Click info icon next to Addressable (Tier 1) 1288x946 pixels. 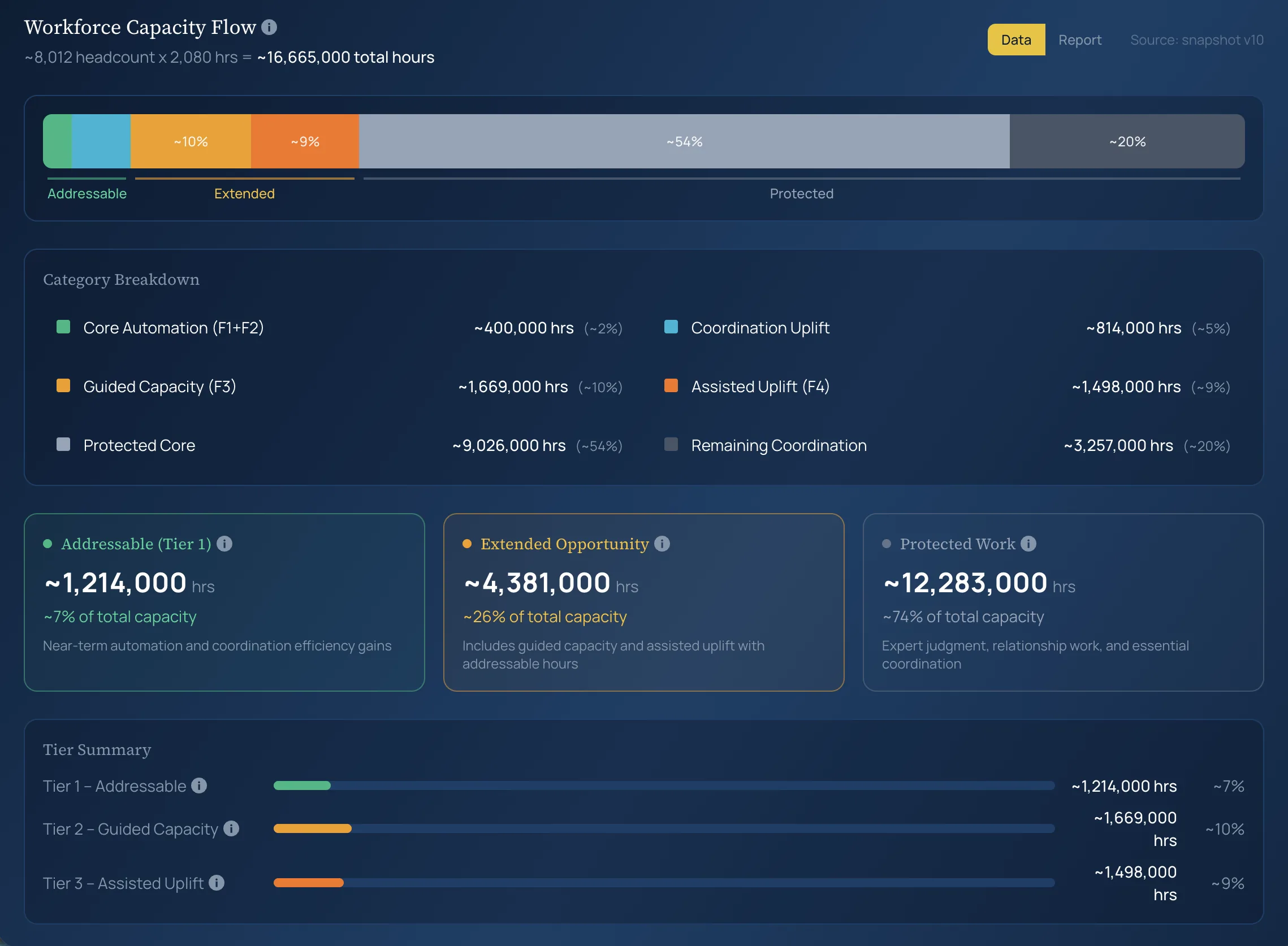[x=224, y=544]
